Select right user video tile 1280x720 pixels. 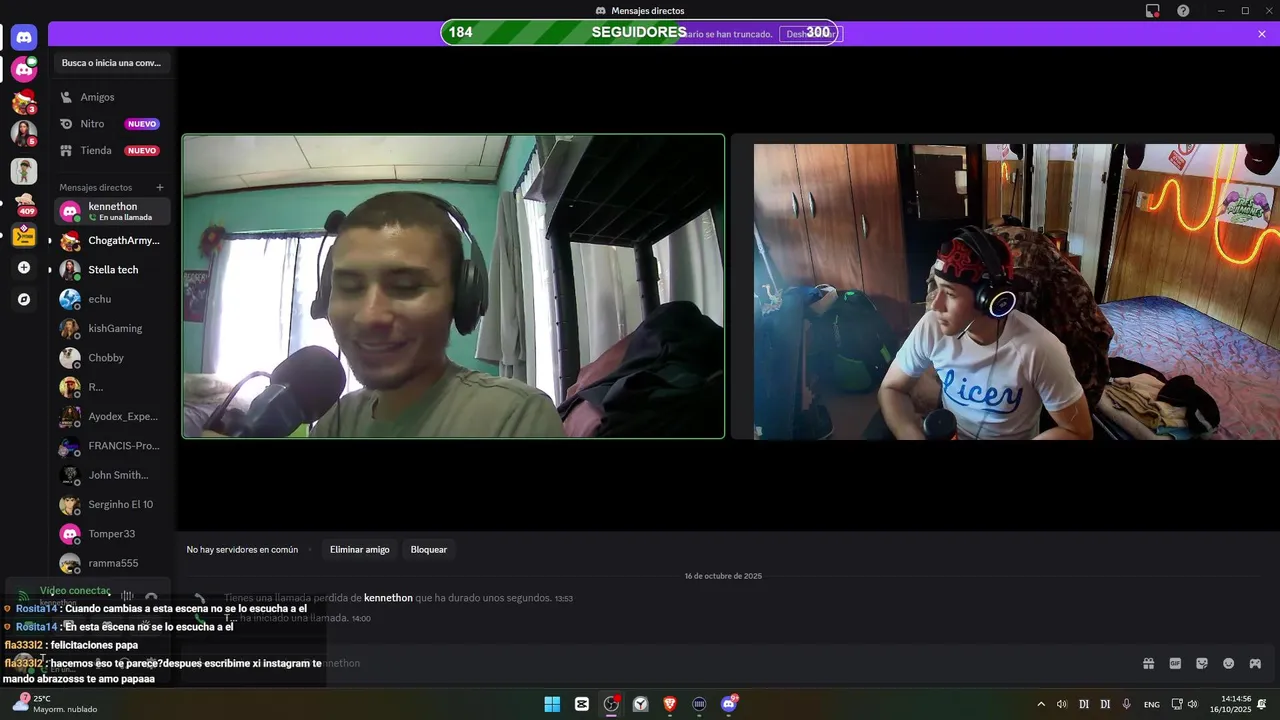1005,286
